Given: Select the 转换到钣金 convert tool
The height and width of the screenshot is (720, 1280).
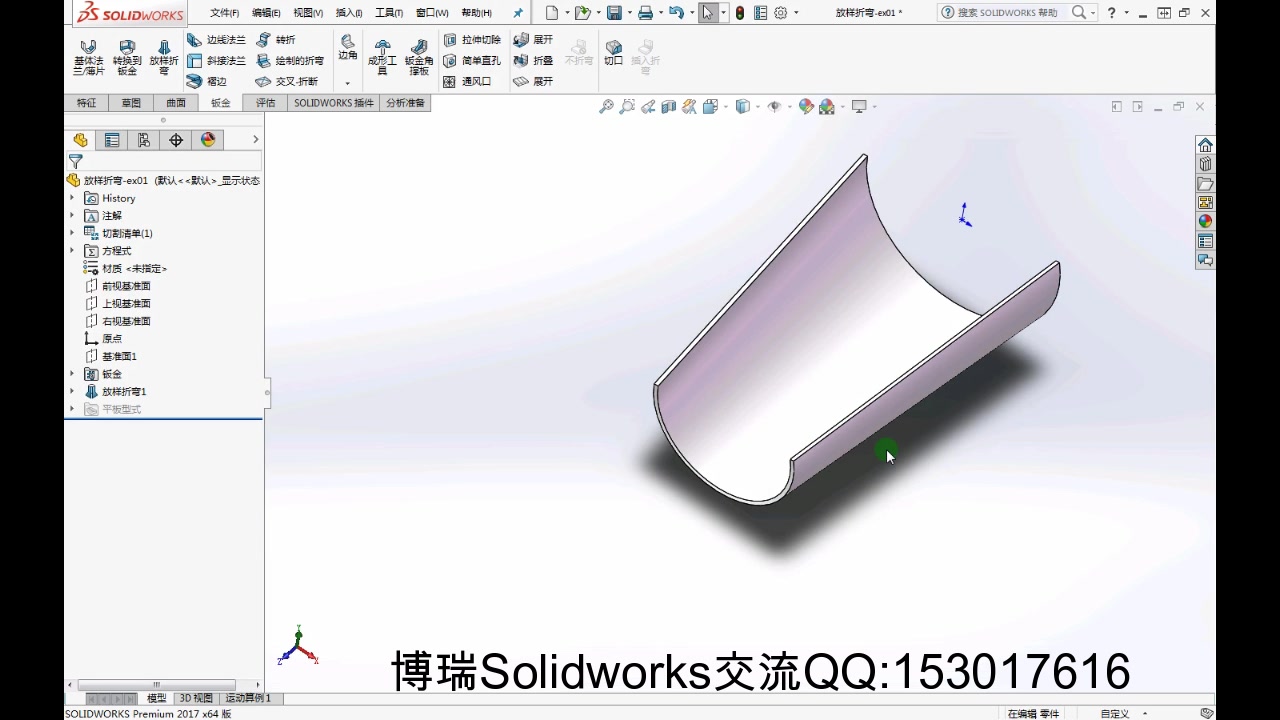Looking at the screenshot, I should click(x=127, y=58).
